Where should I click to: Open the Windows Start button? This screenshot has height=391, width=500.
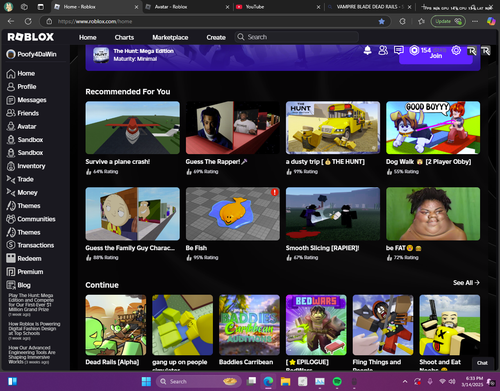coord(146,381)
